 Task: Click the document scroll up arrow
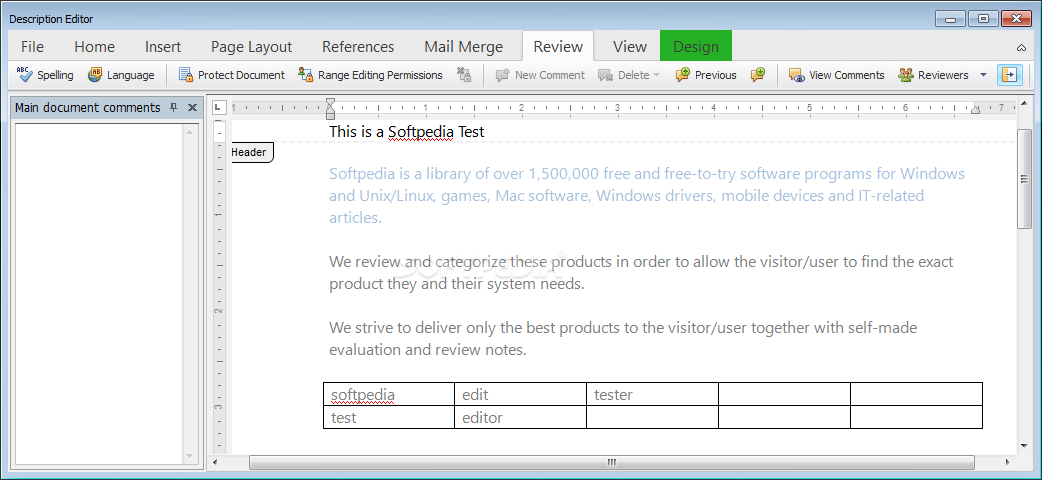point(1024,105)
